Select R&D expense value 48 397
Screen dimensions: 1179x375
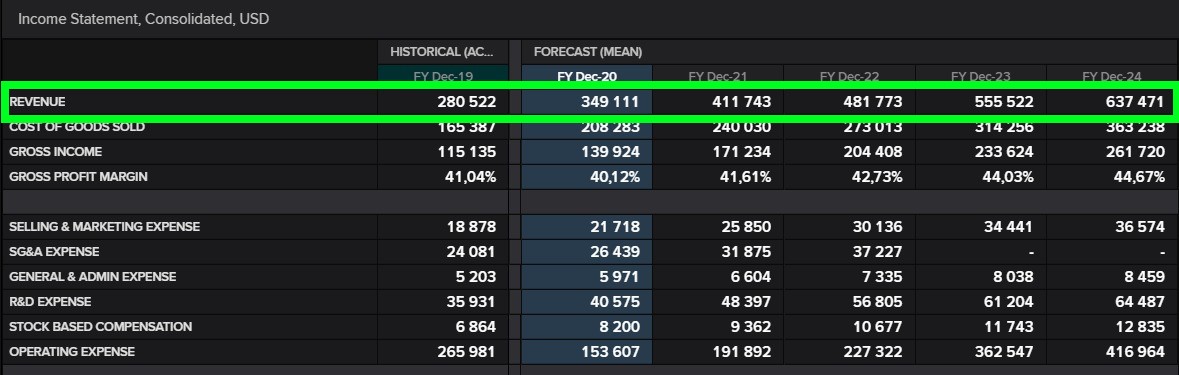746,301
